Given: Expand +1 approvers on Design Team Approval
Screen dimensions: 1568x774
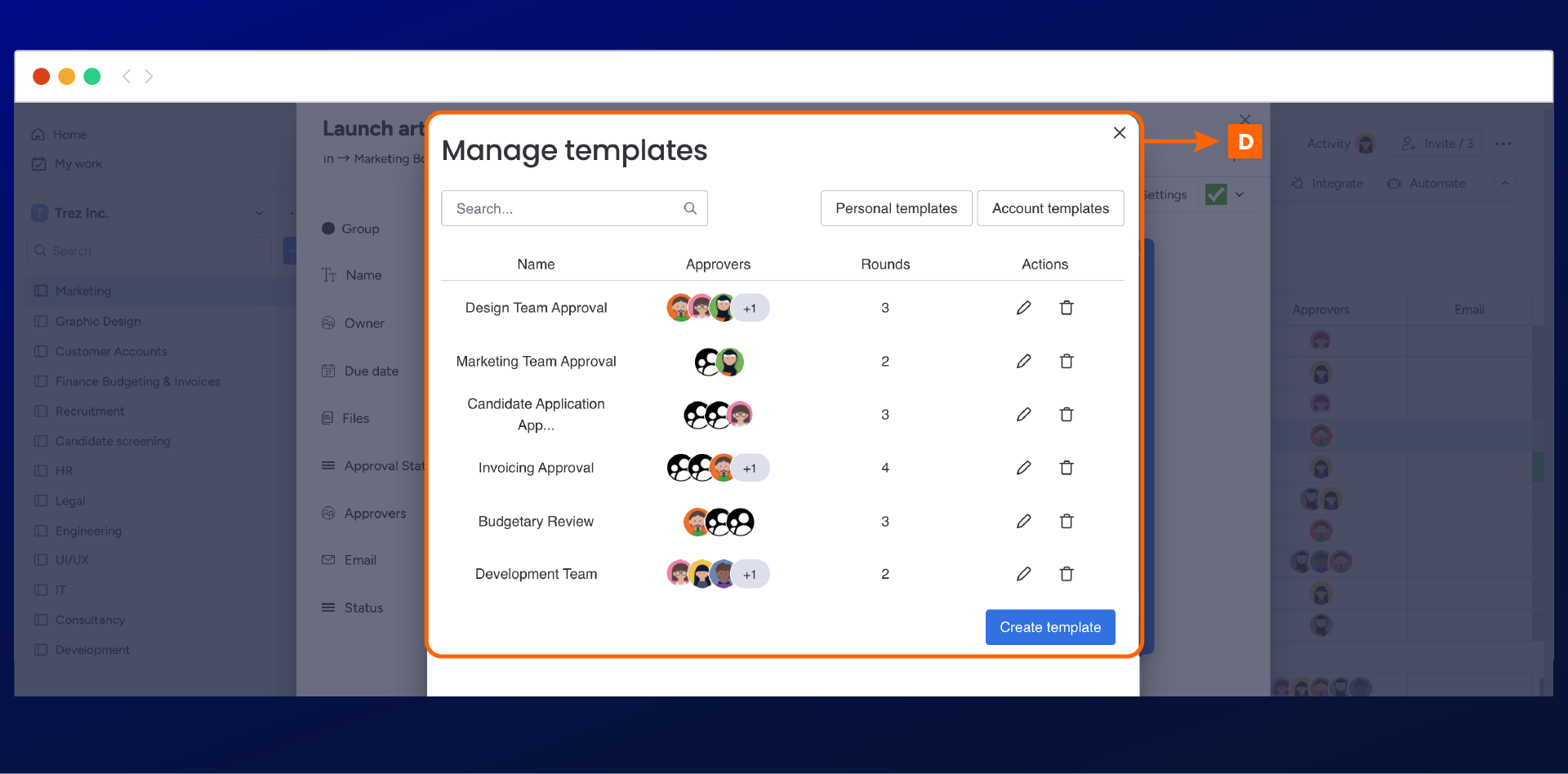Looking at the screenshot, I should tap(750, 308).
